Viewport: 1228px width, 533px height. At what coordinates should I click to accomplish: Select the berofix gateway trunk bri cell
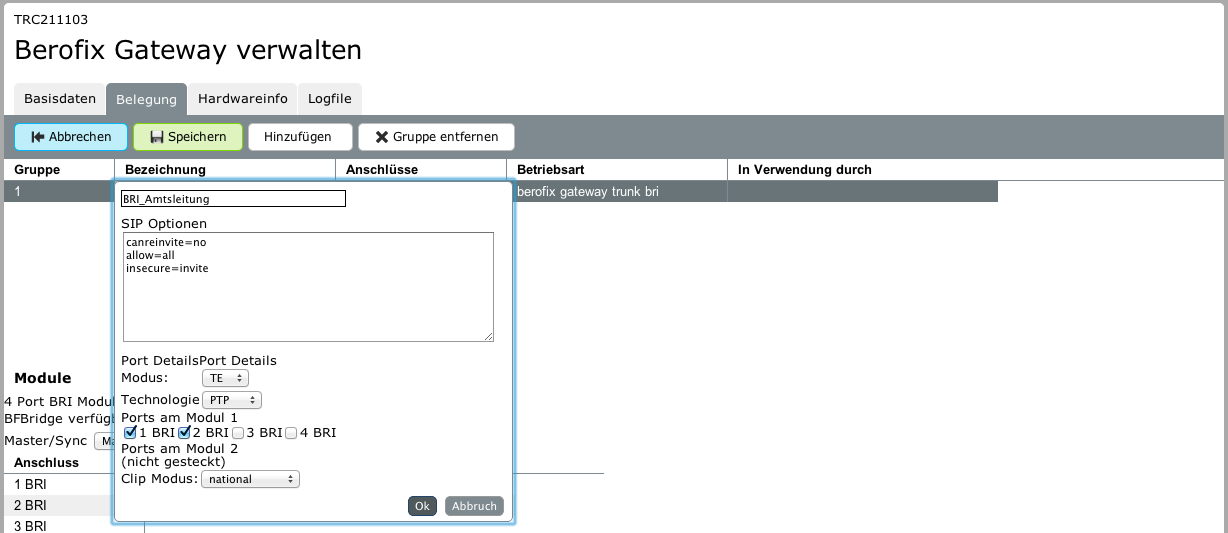point(616,191)
